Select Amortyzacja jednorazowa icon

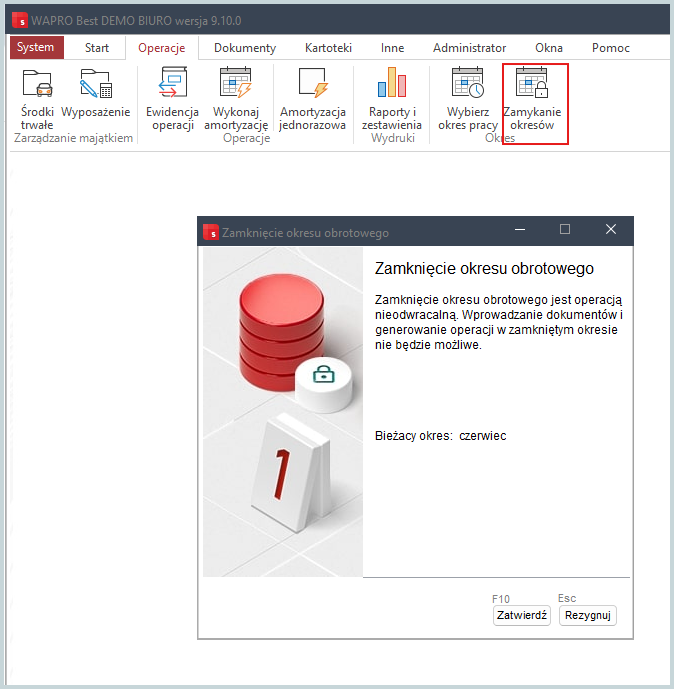tap(313, 83)
